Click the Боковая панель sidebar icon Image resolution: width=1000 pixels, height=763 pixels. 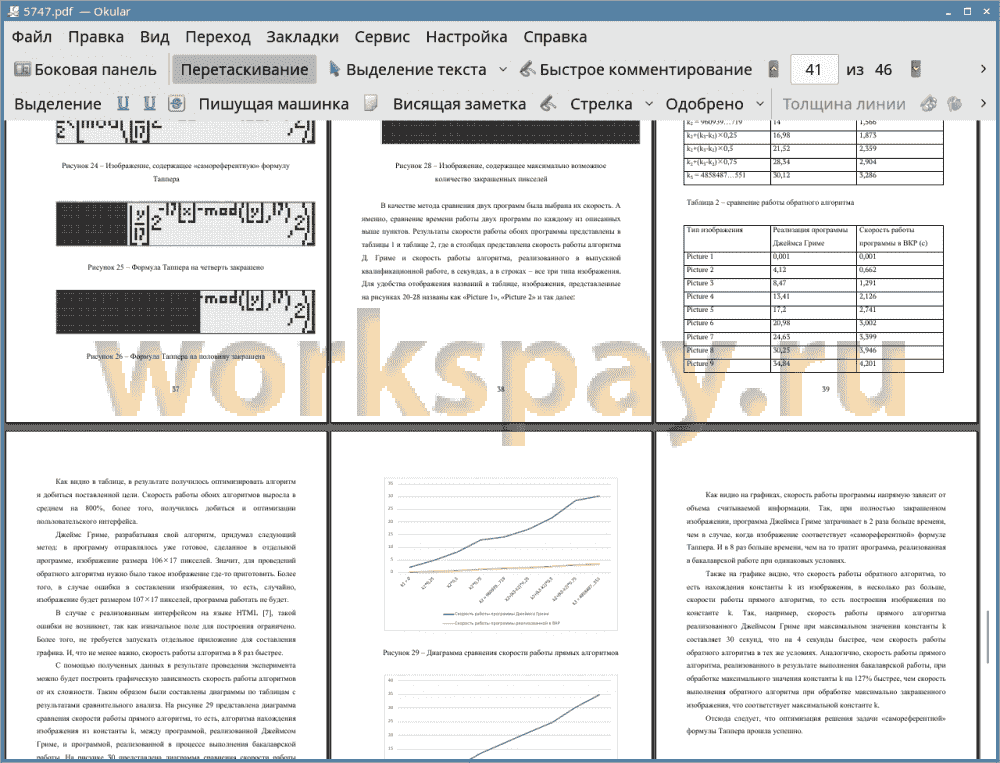pyautogui.click(x=22, y=69)
